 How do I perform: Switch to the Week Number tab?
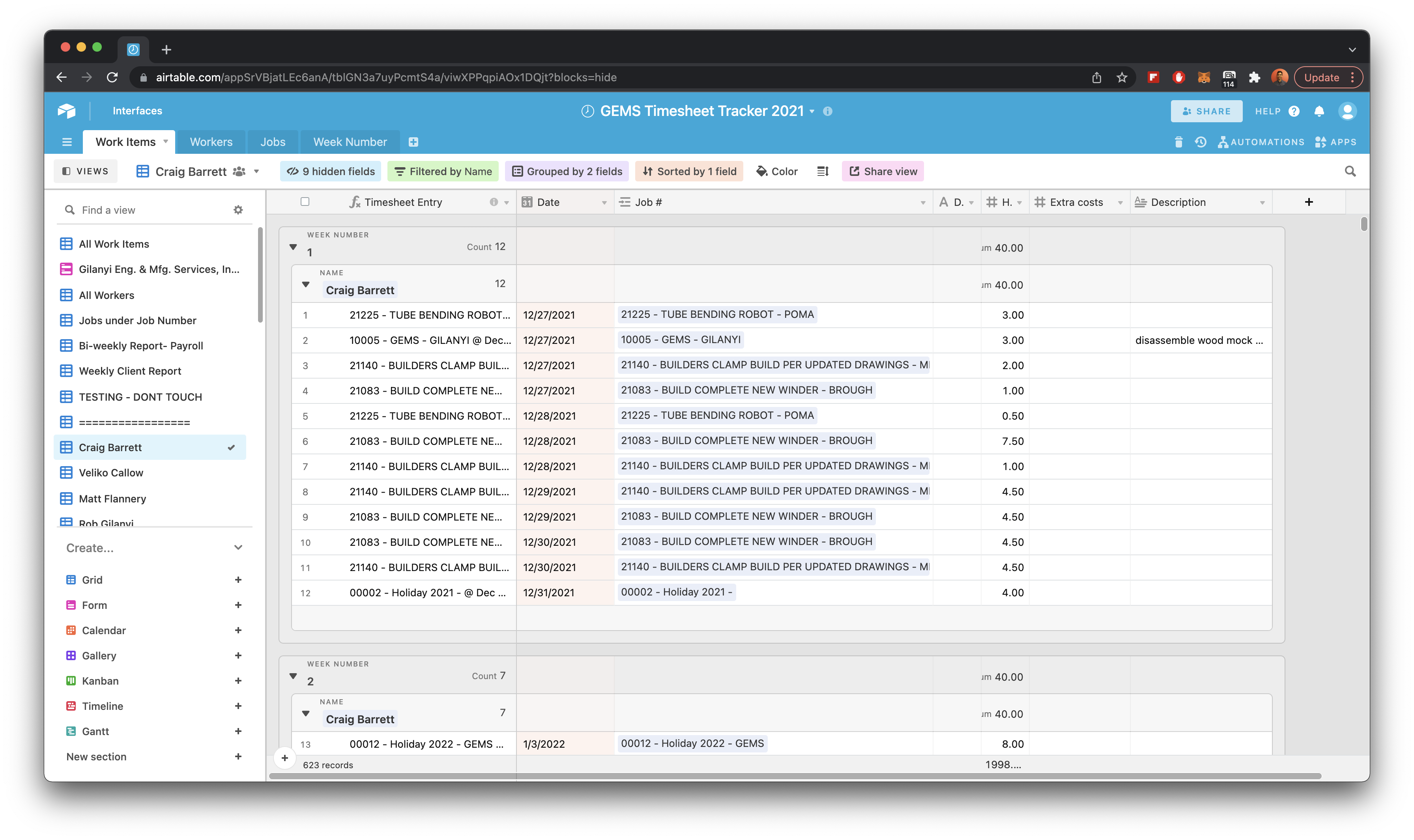pyautogui.click(x=350, y=142)
